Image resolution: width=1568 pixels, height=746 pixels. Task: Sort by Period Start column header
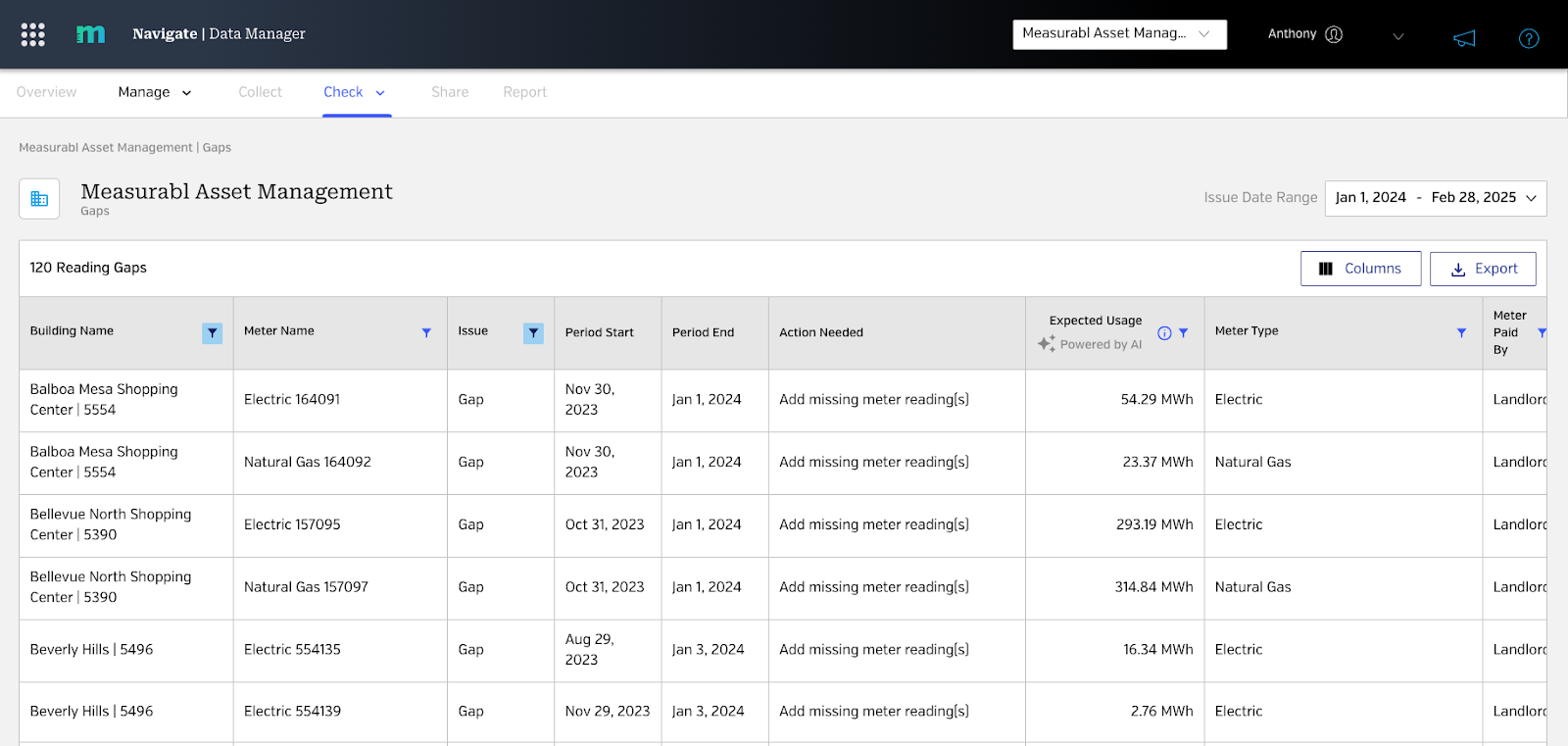coord(600,333)
